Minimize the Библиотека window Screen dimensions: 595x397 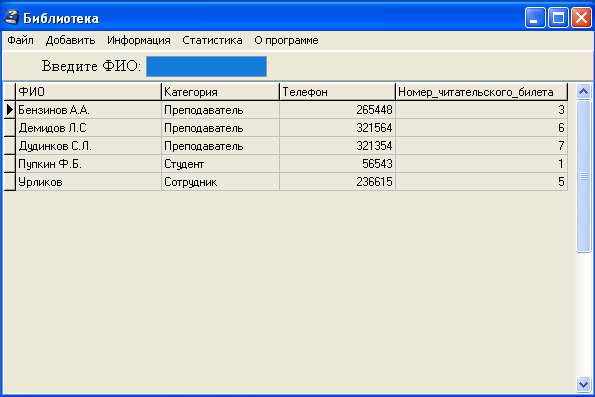535,18
